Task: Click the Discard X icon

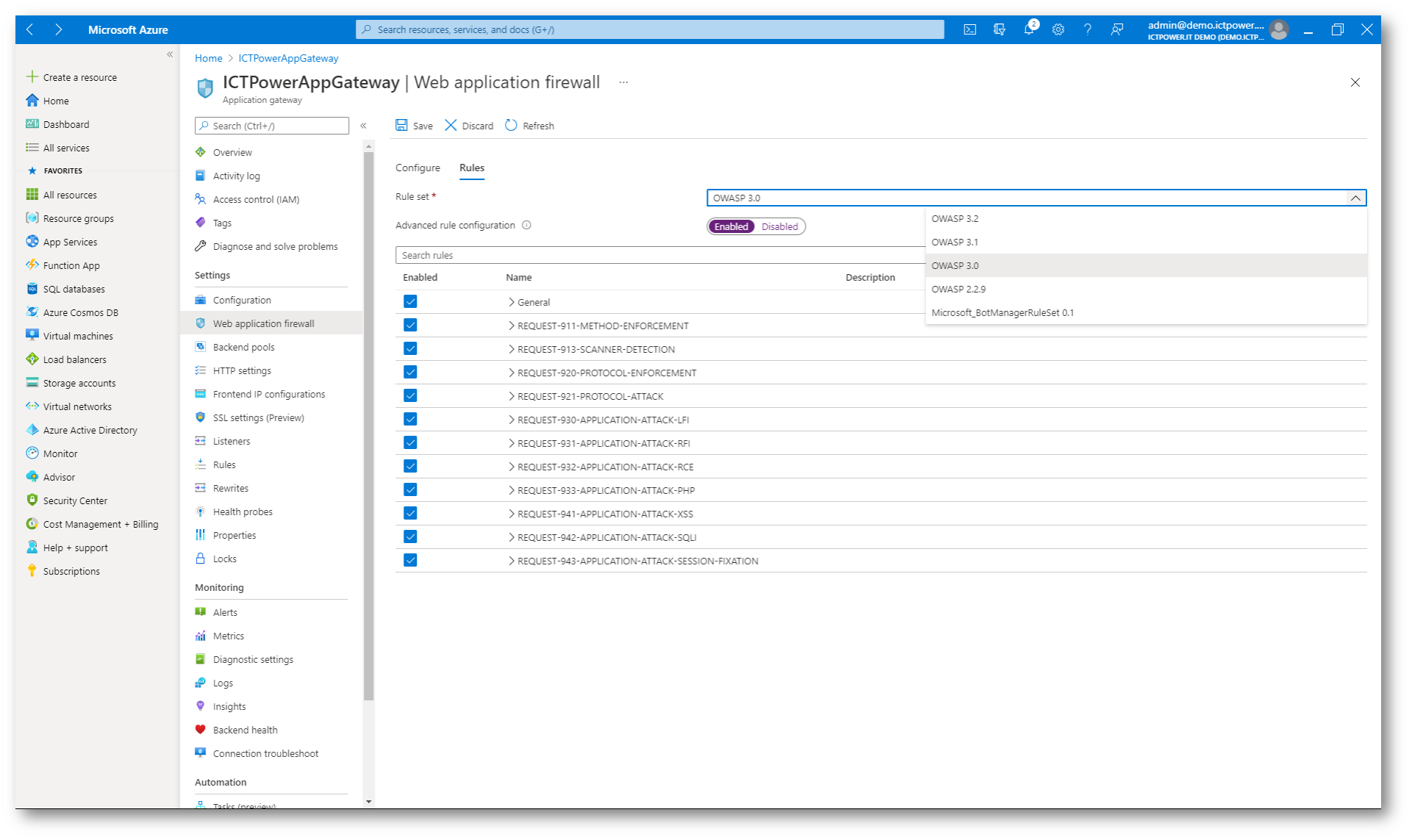Action: 451,125
